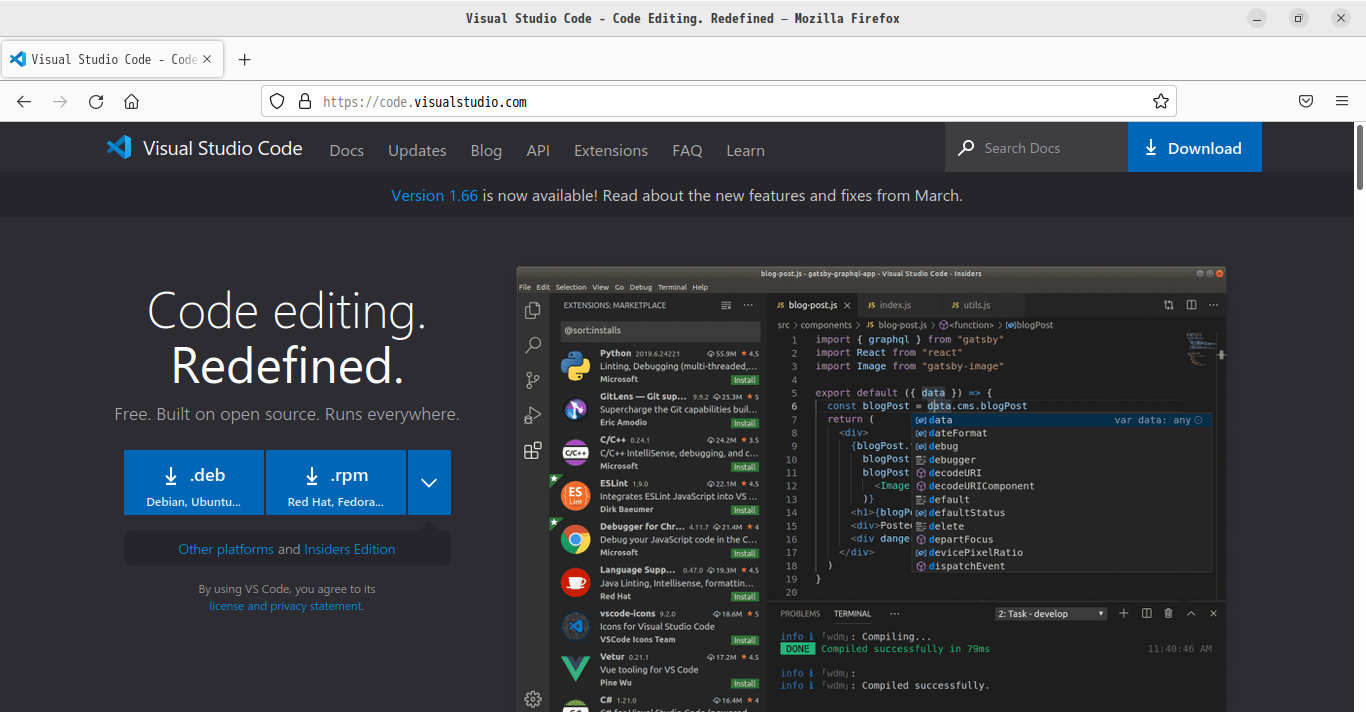1366x712 pixels.
Task: Click the decodeURIComponent autocomplete suggestion
Action: (x=980, y=486)
